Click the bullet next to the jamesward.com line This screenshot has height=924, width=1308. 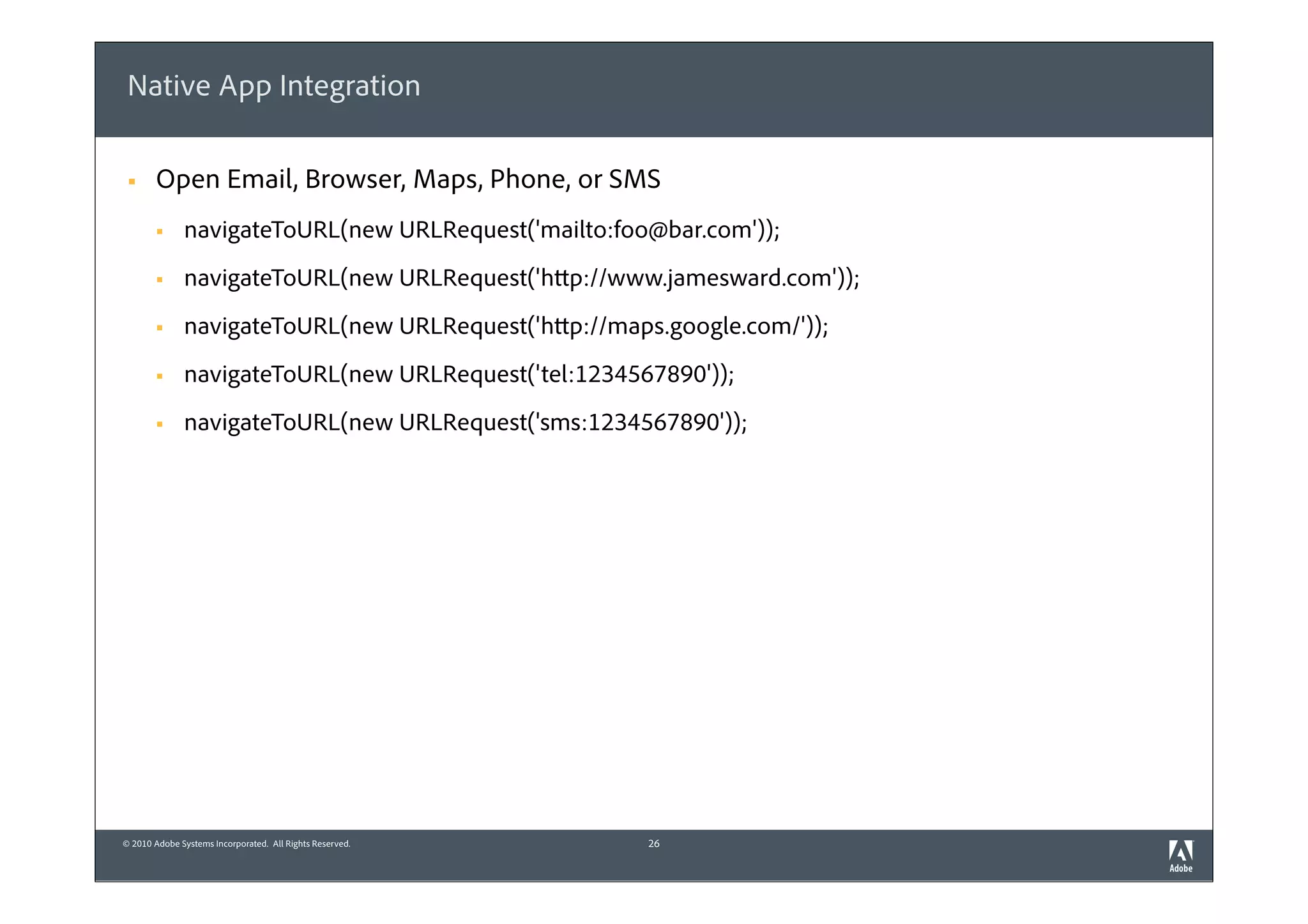(x=160, y=280)
